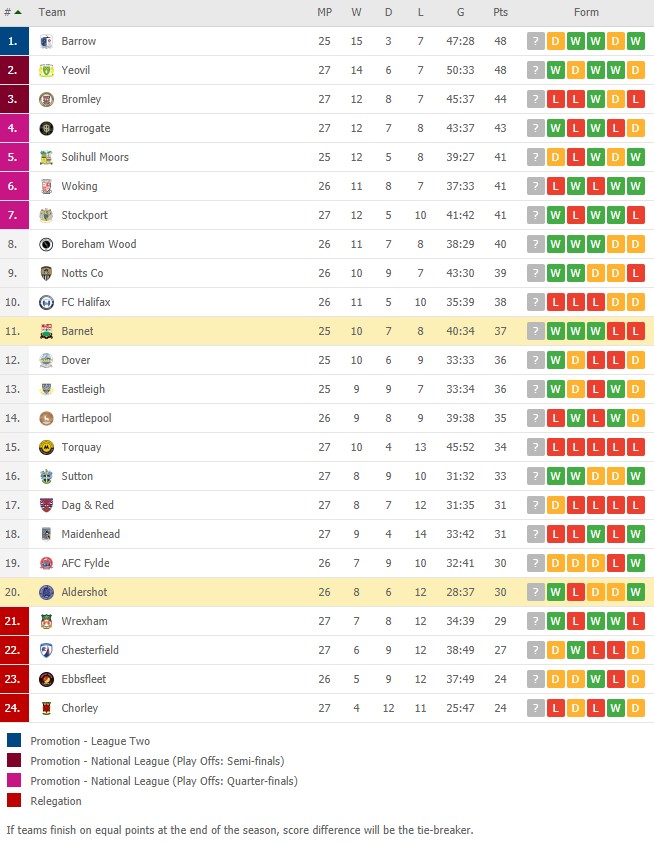654x842 pixels.
Task: Click the Wrexham club crest icon
Action: (47, 621)
